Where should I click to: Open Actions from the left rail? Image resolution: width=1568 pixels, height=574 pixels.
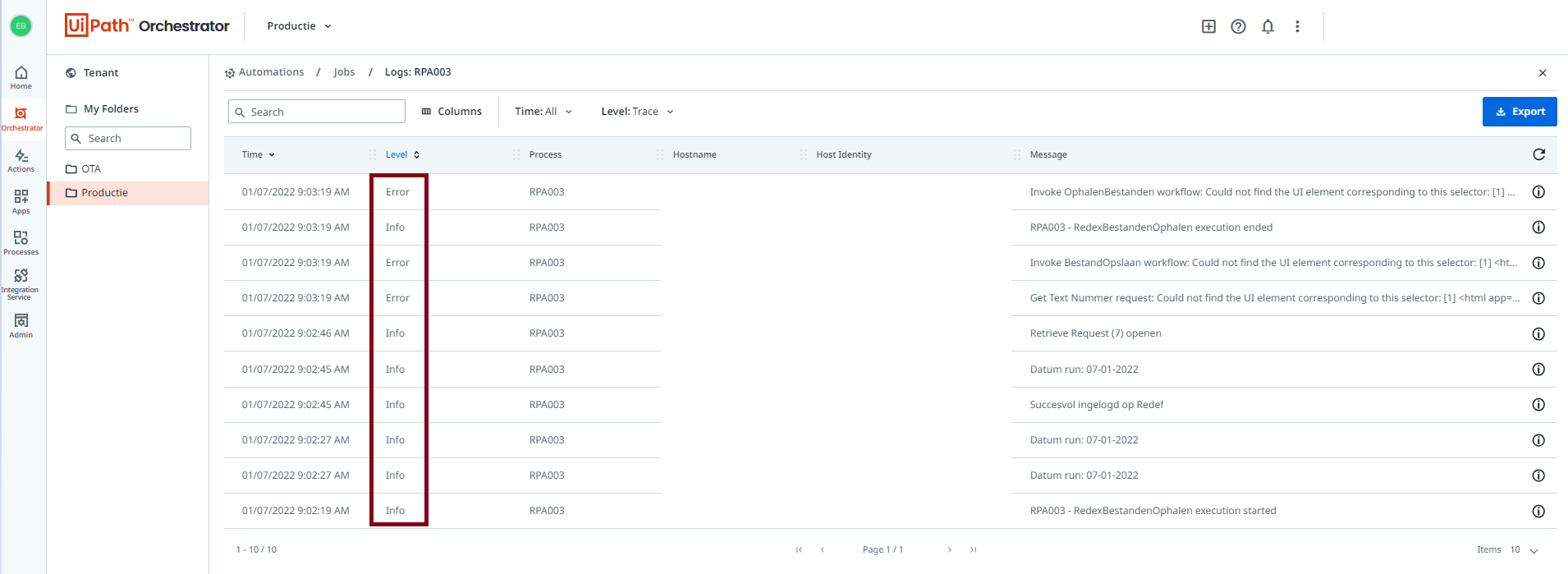tap(21, 160)
